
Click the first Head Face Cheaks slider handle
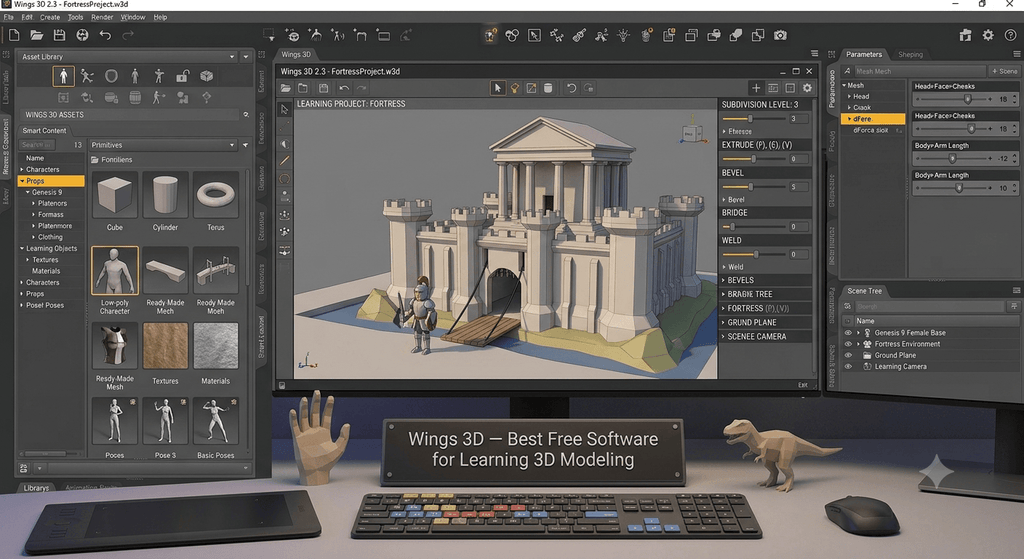pos(968,99)
